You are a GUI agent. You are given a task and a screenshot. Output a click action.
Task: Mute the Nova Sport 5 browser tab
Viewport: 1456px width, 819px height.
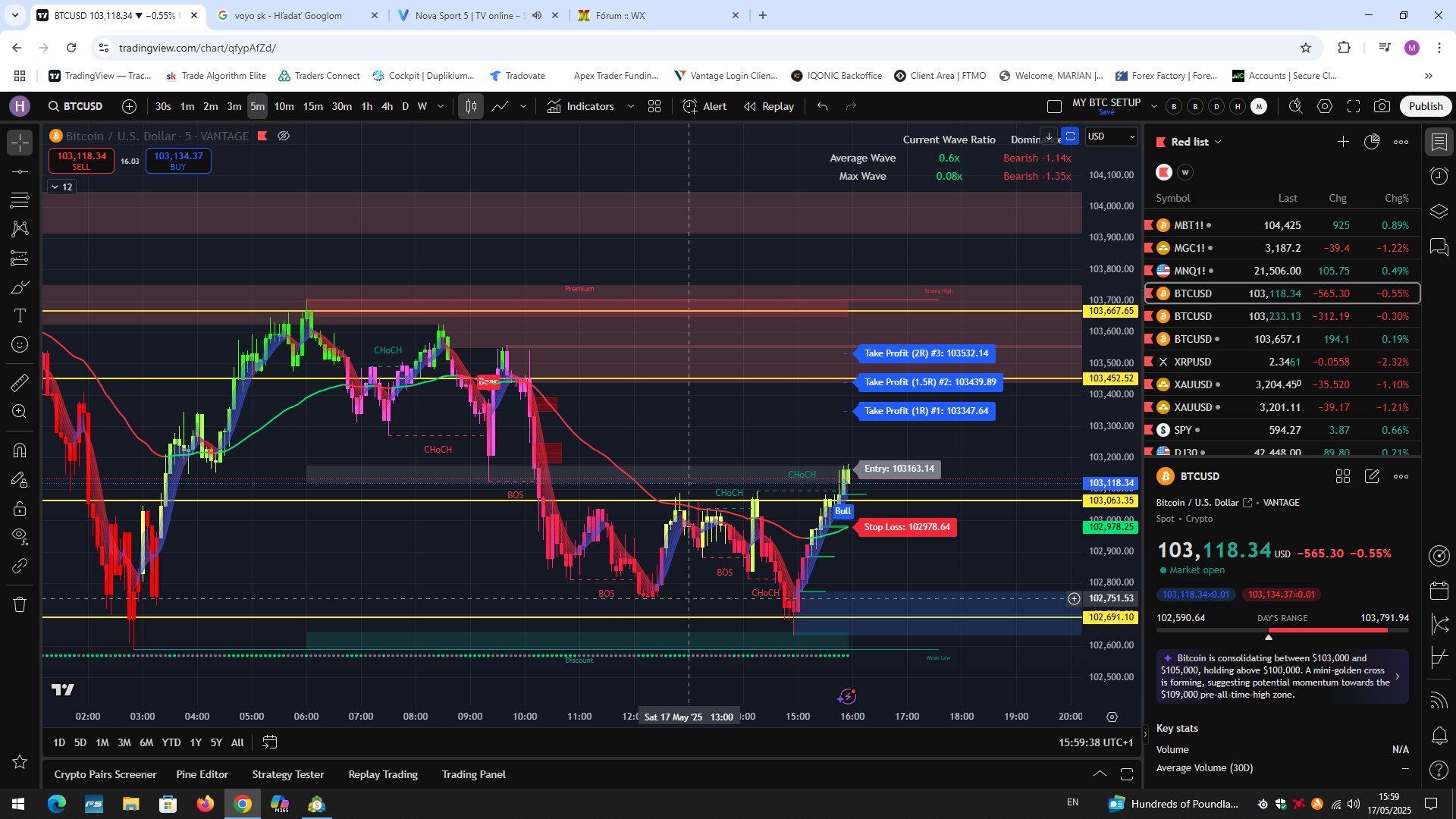tap(537, 15)
